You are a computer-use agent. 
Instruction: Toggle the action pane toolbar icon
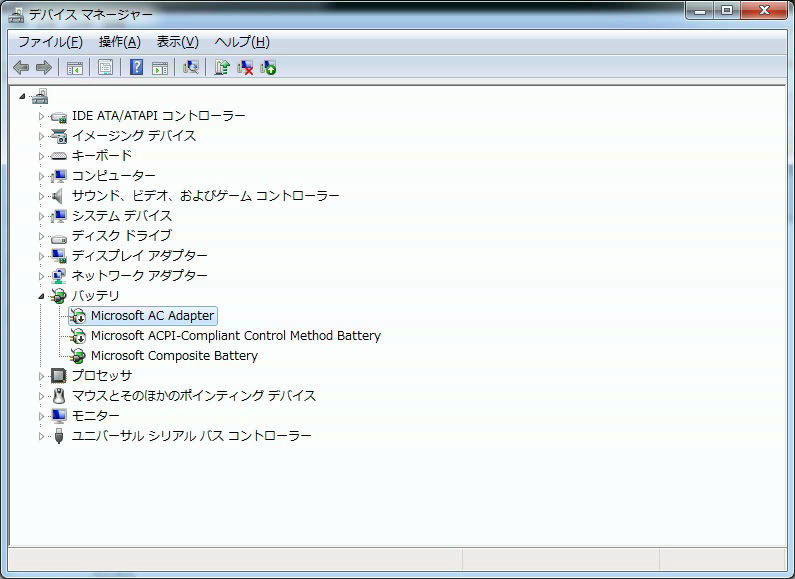point(160,67)
